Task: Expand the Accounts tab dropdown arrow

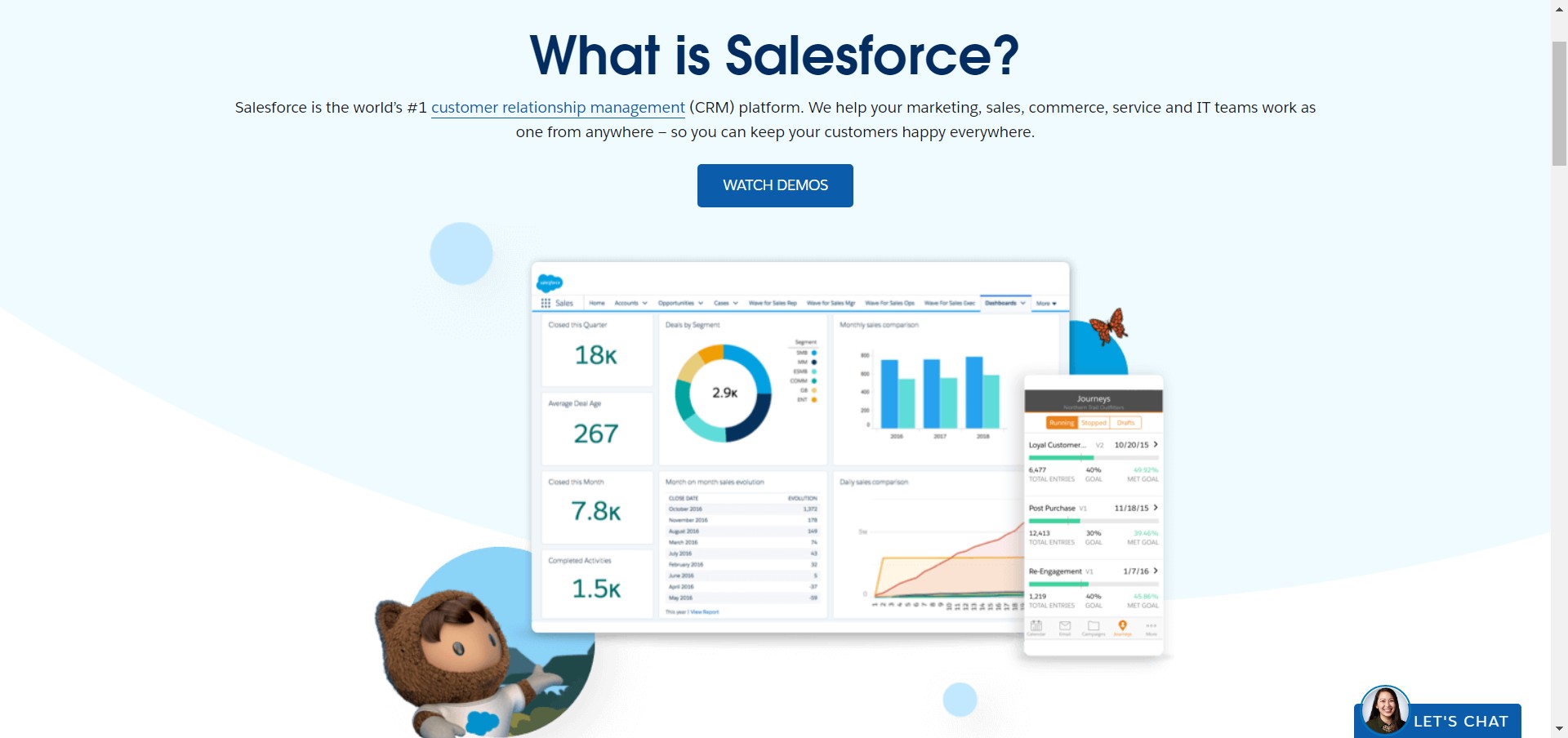Action: (645, 303)
